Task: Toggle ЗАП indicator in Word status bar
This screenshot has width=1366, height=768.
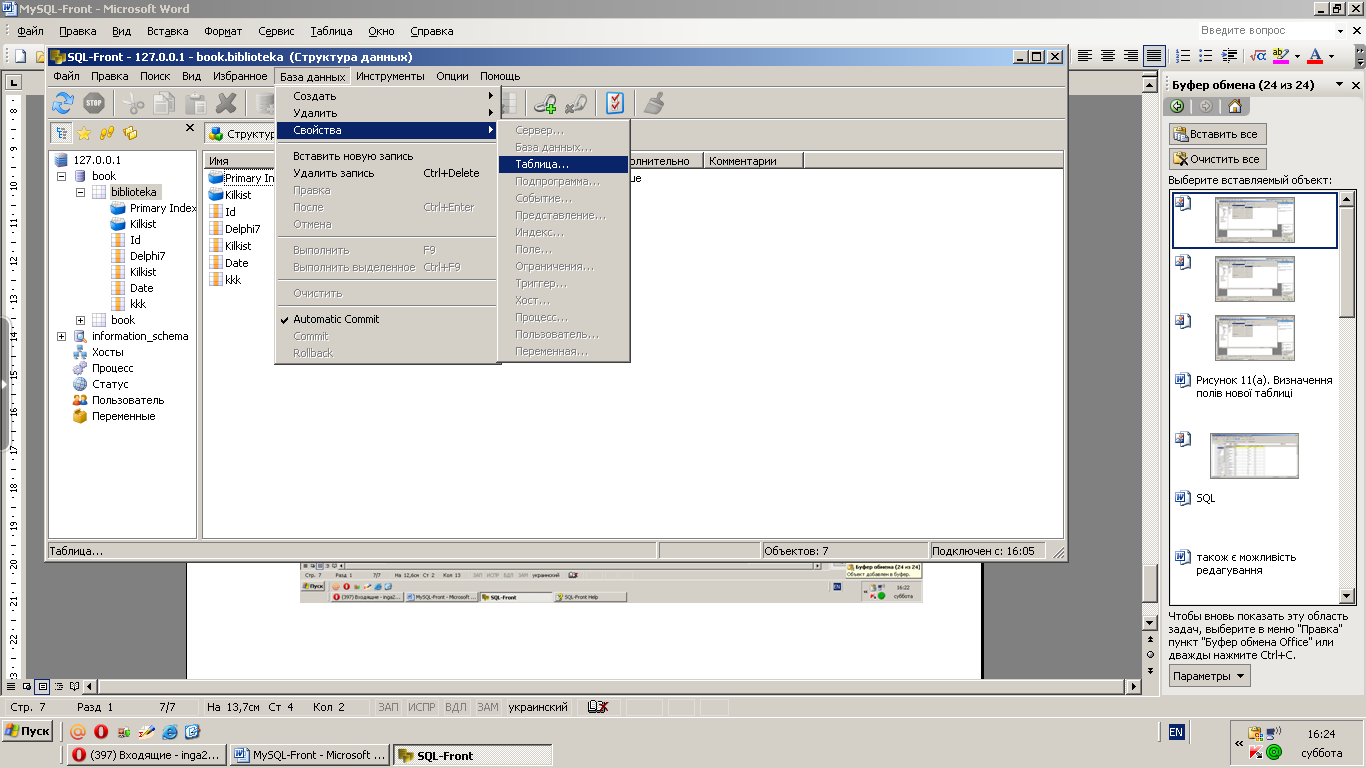Action: (x=388, y=707)
